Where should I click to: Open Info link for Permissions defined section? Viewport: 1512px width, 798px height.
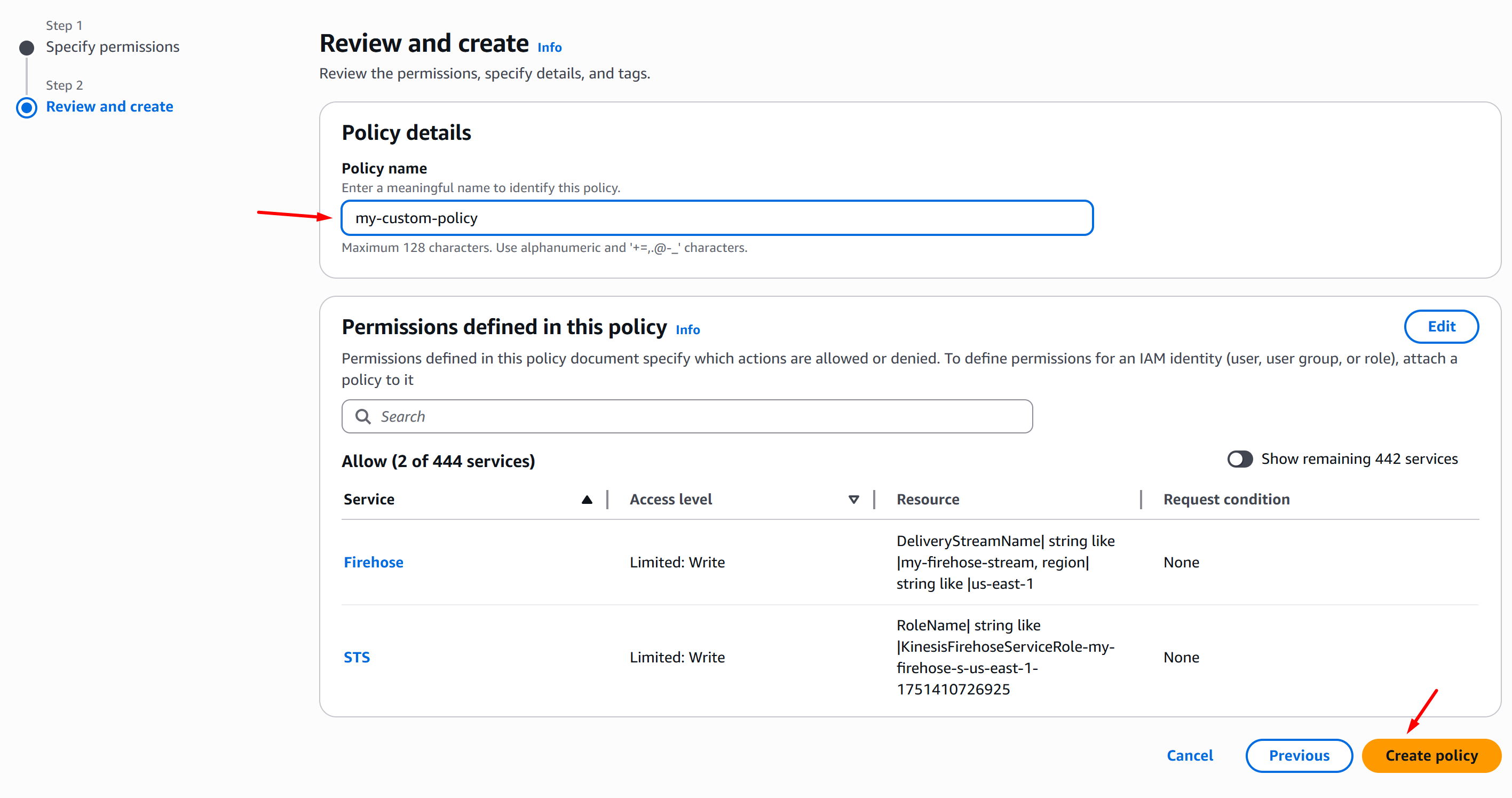click(687, 330)
